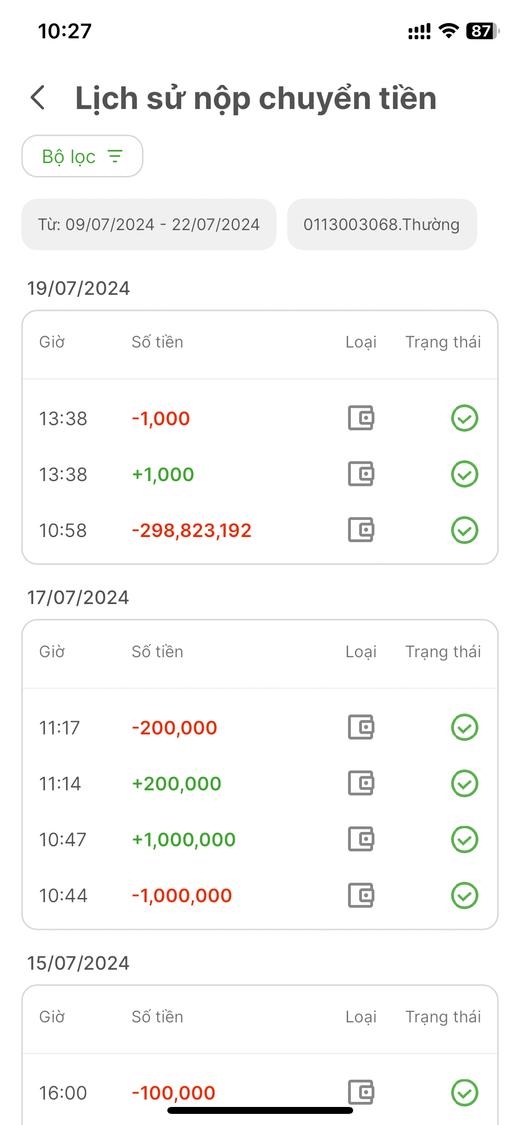
Task: Select the +200,000 transaction at 11:14
Action: (260, 783)
